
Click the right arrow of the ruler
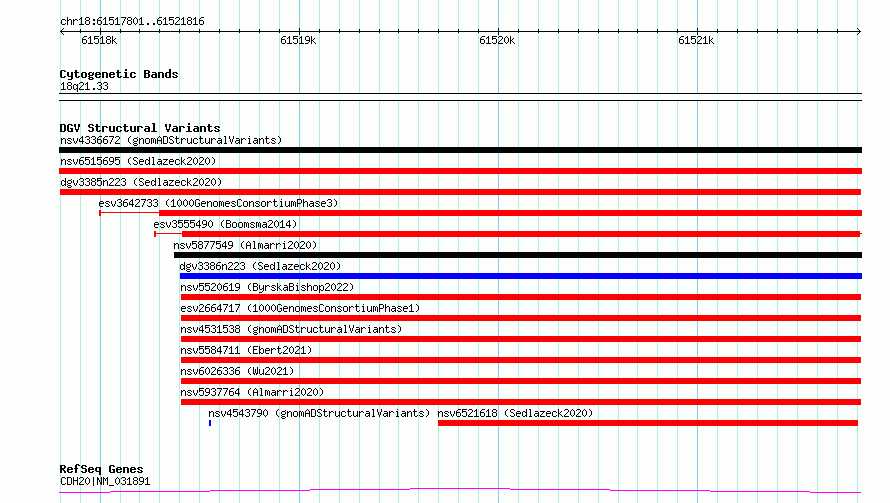tap(859, 31)
